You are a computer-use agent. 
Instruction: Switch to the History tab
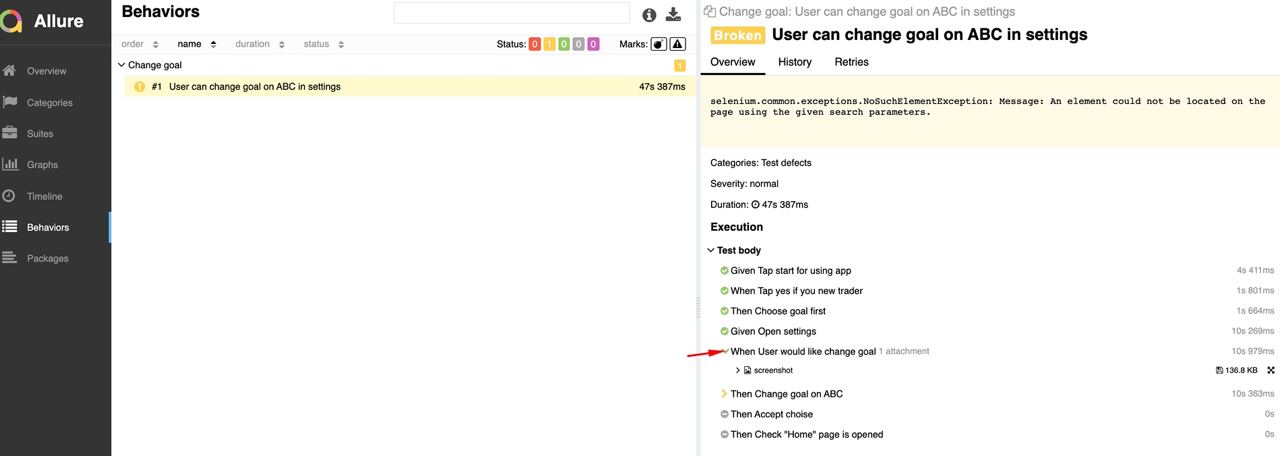[795, 62]
